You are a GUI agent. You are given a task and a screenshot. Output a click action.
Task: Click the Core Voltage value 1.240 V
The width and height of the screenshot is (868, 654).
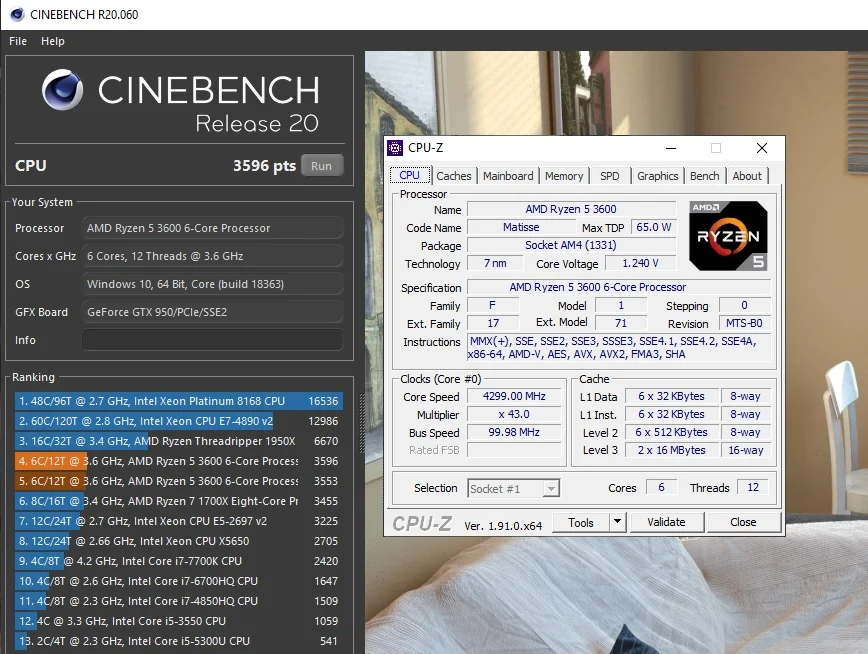640,263
